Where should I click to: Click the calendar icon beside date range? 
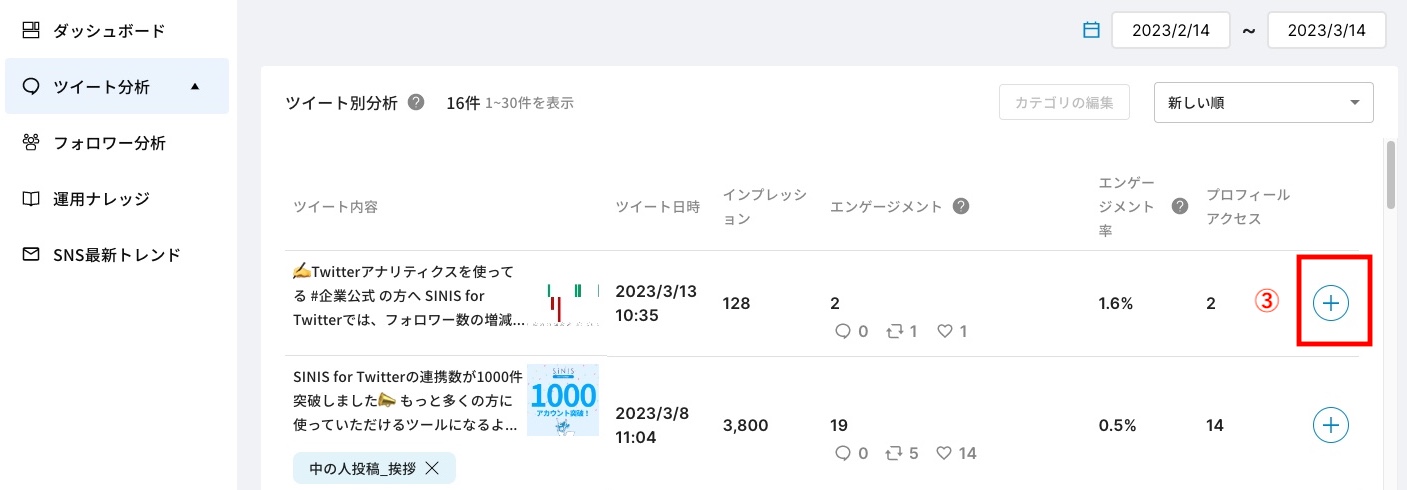pyautogui.click(x=1091, y=30)
